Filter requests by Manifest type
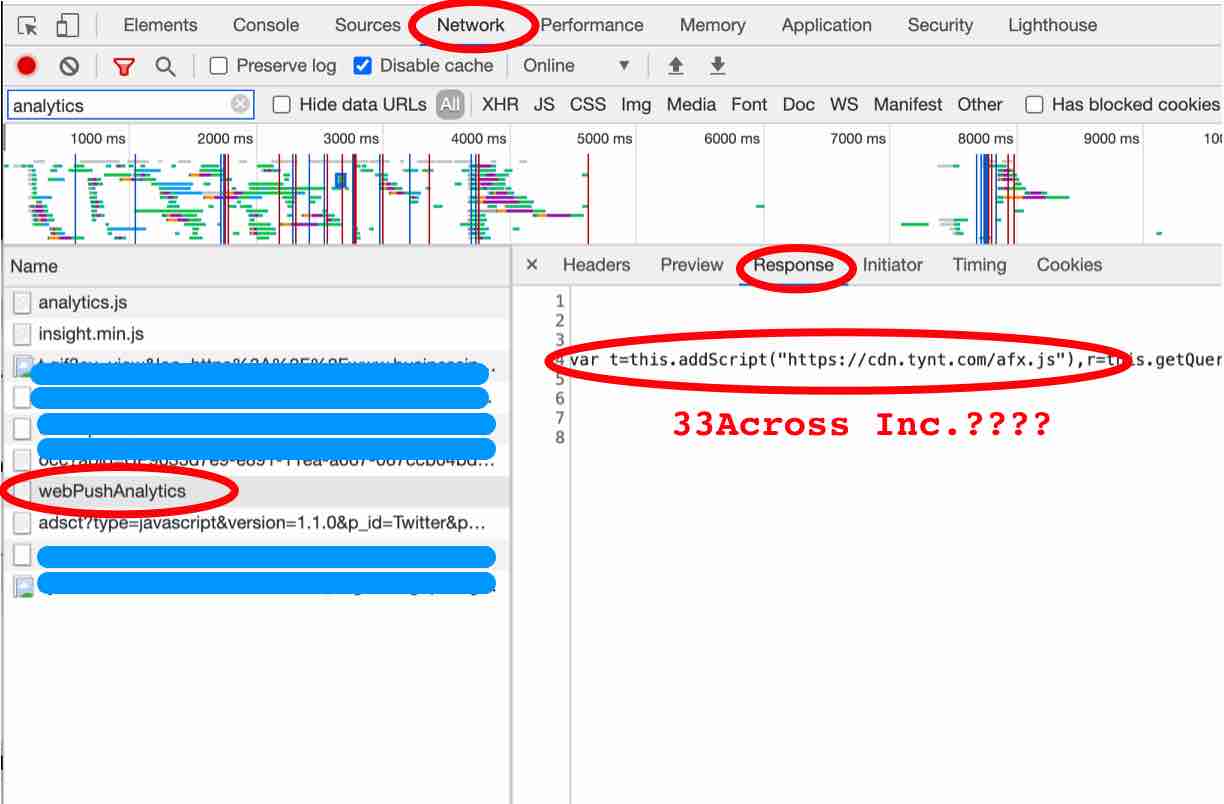 [x=909, y=104]
